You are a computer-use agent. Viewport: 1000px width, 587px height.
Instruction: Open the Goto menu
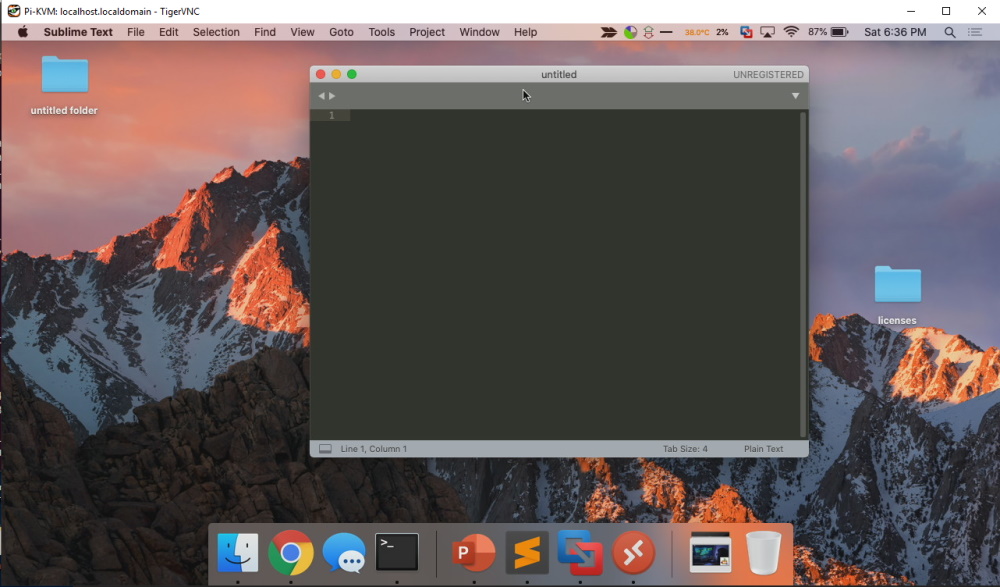click(341, 32)
